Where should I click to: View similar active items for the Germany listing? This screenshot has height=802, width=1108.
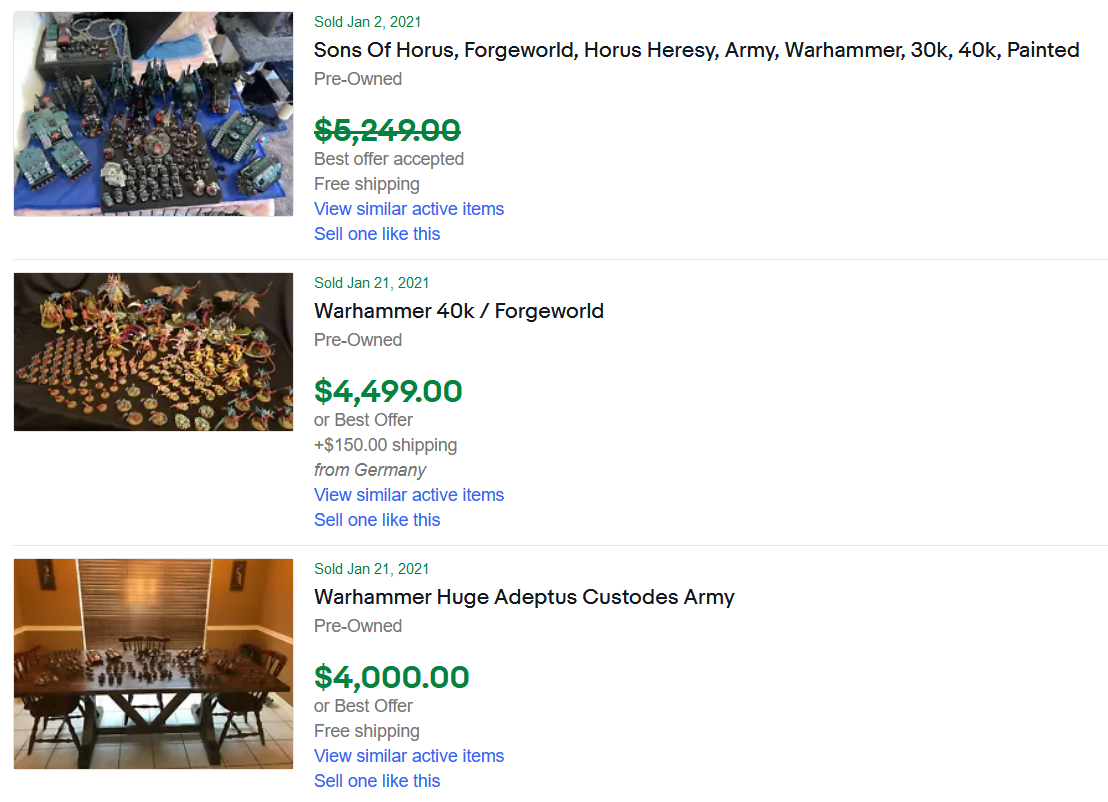click(408, 495)
